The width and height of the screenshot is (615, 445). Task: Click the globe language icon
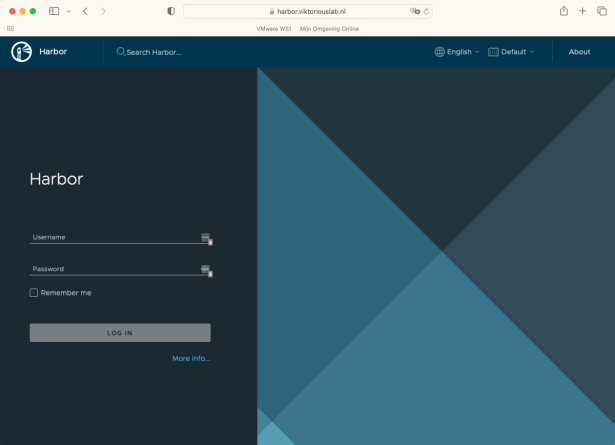coord(439,52)
